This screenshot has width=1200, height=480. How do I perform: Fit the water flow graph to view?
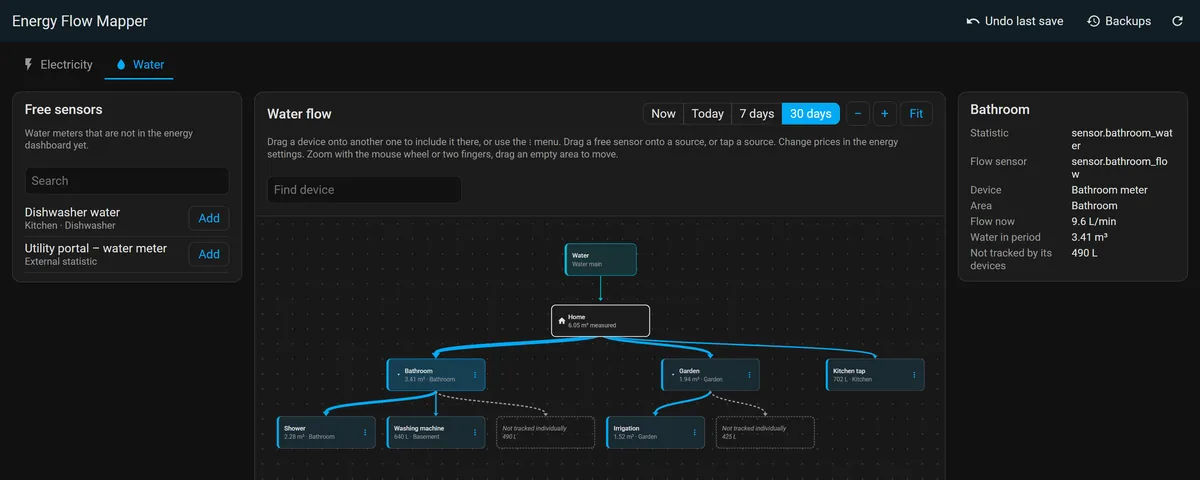[916, 113]
